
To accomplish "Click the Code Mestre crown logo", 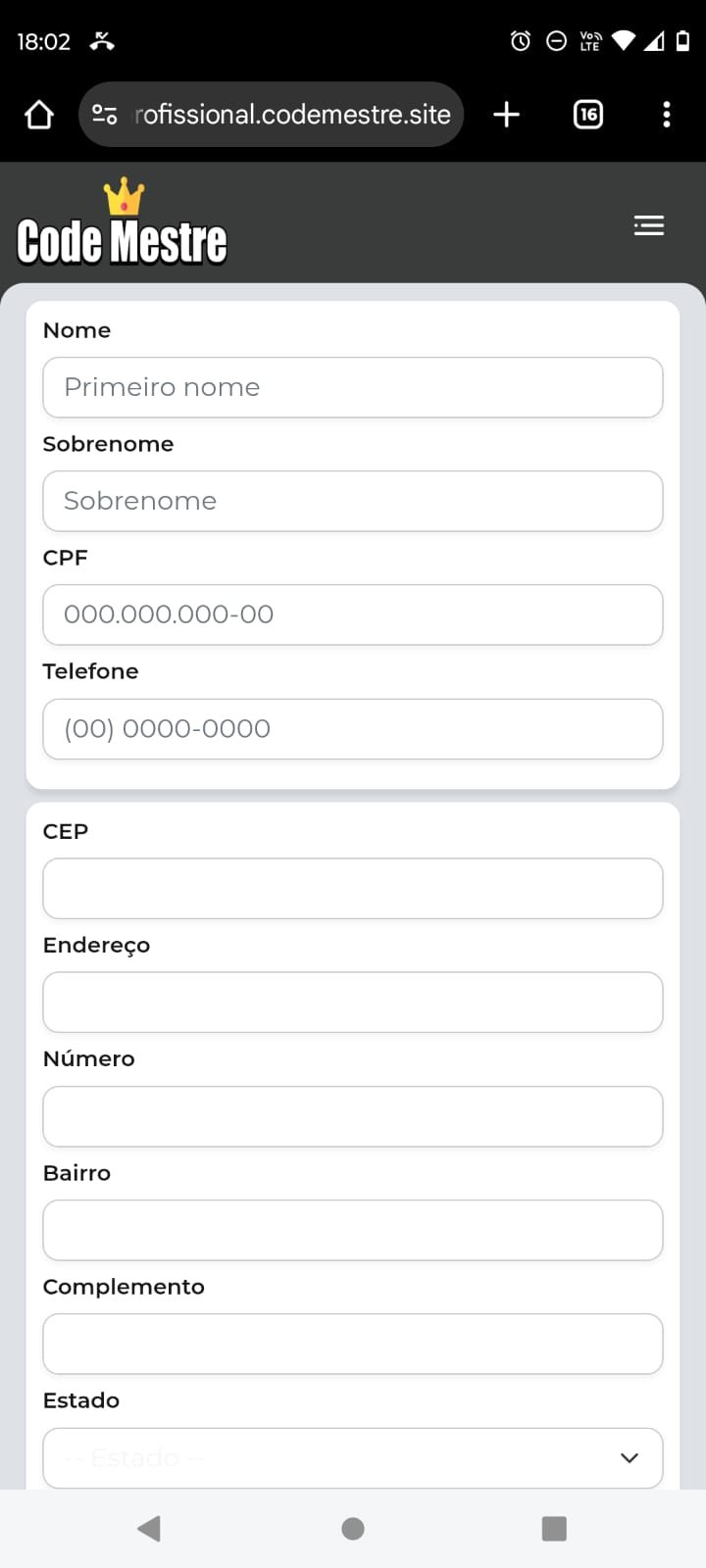I will tap(122, 225).
